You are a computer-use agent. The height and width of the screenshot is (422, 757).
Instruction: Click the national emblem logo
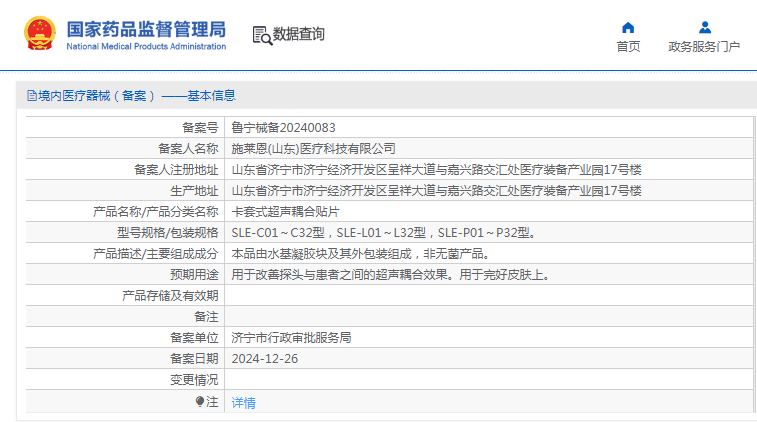pos(40,33)
